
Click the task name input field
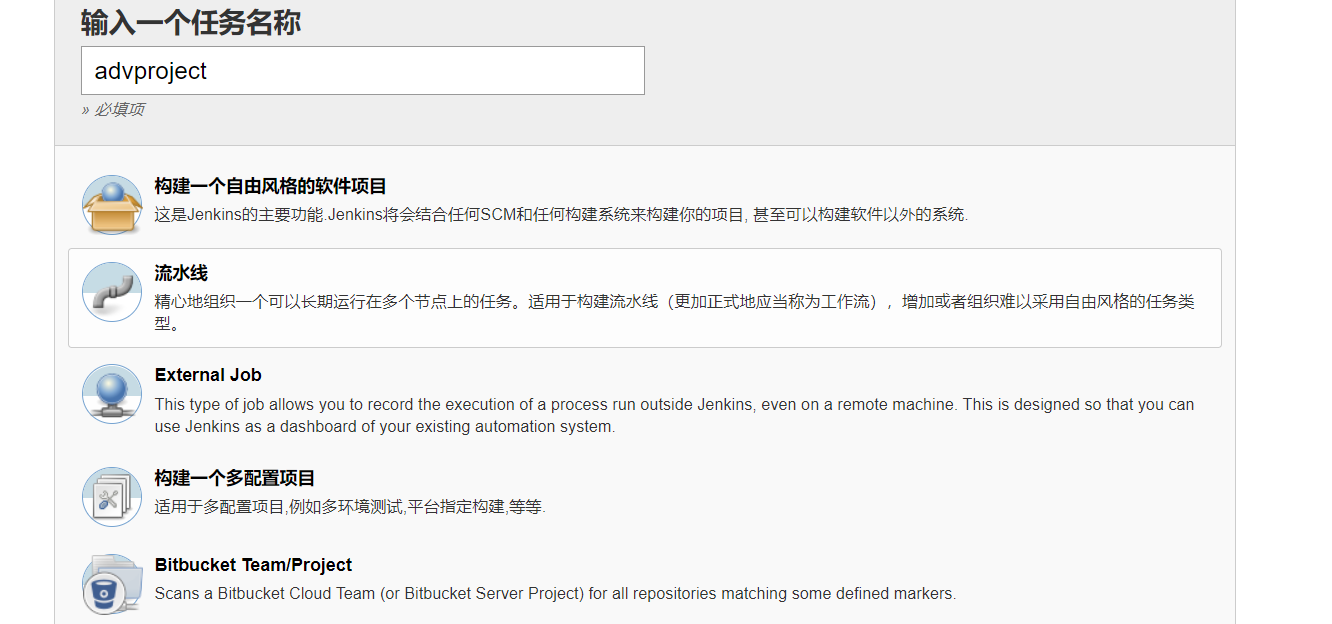point(362,71)
